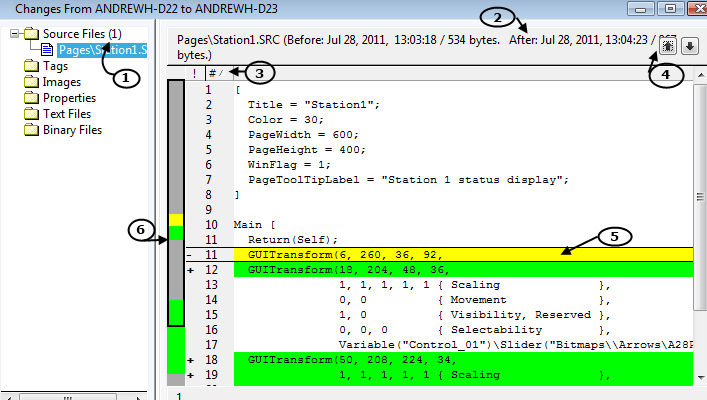Click the Source Files folder icon
The height and width of the screenshot is (400, 707).
tap(30, 35)
